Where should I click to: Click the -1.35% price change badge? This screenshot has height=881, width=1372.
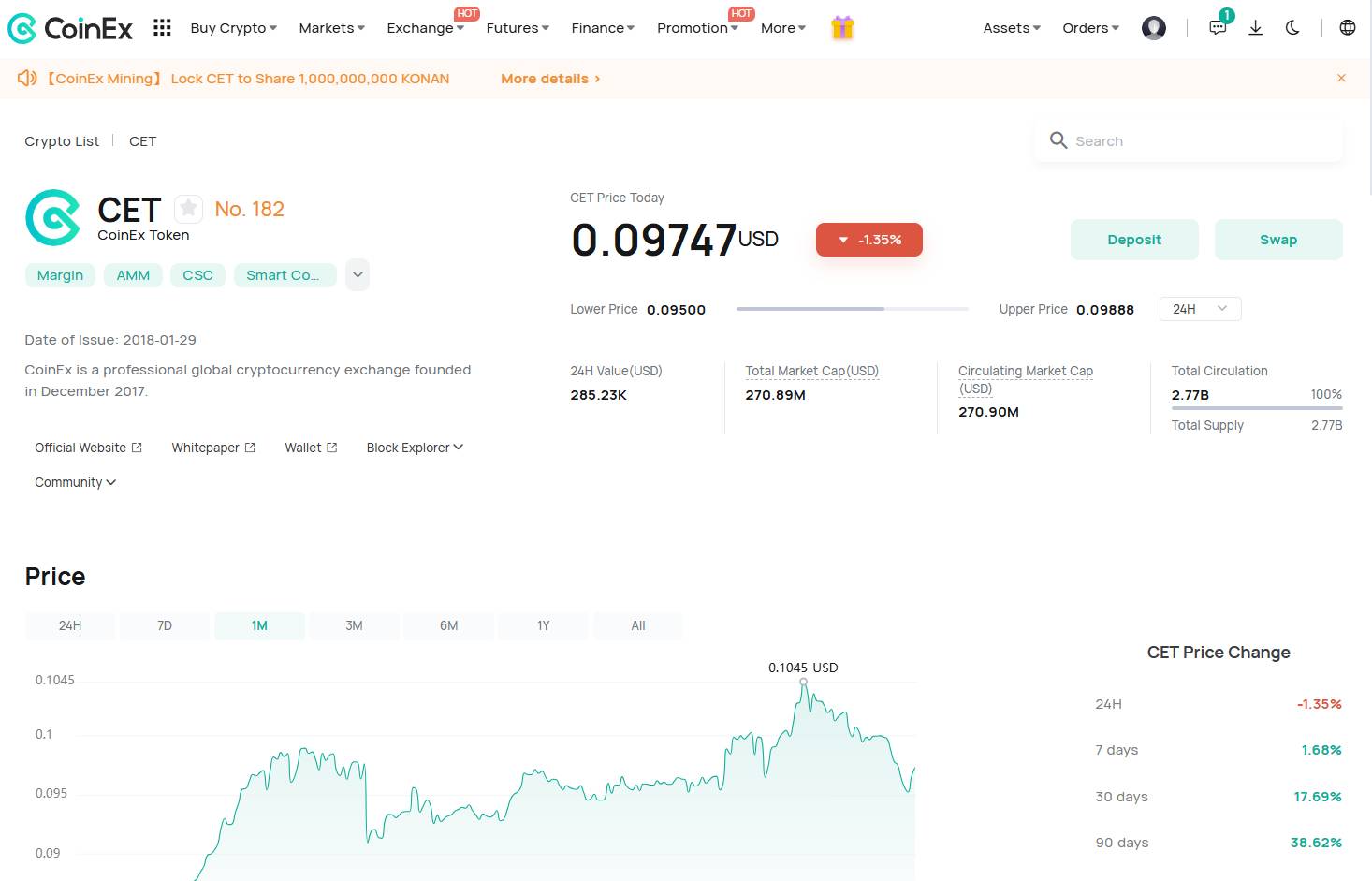point(869,240)
